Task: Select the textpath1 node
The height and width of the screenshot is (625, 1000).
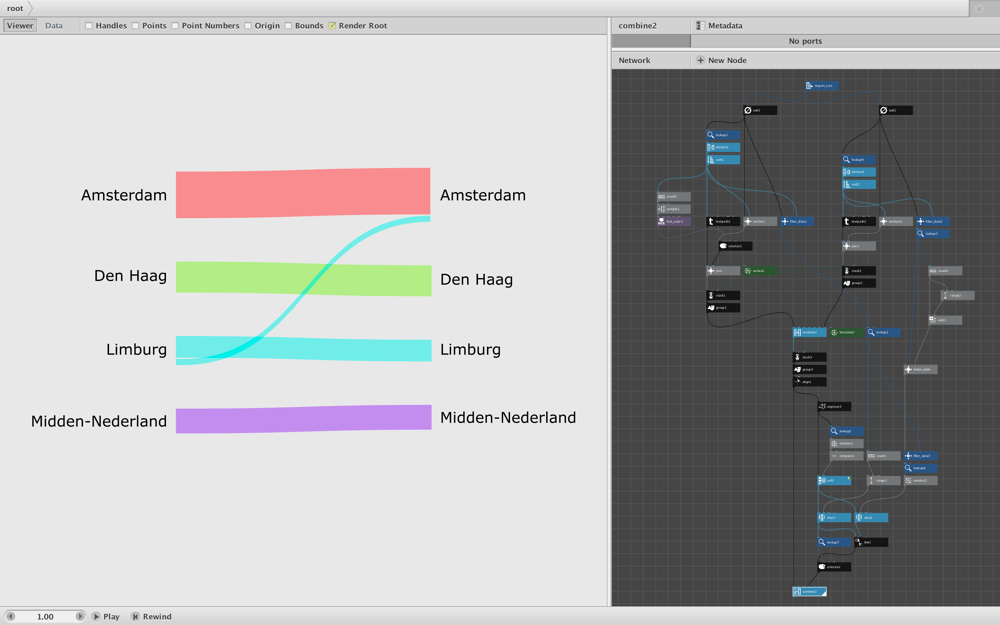Action: (723, 221)
